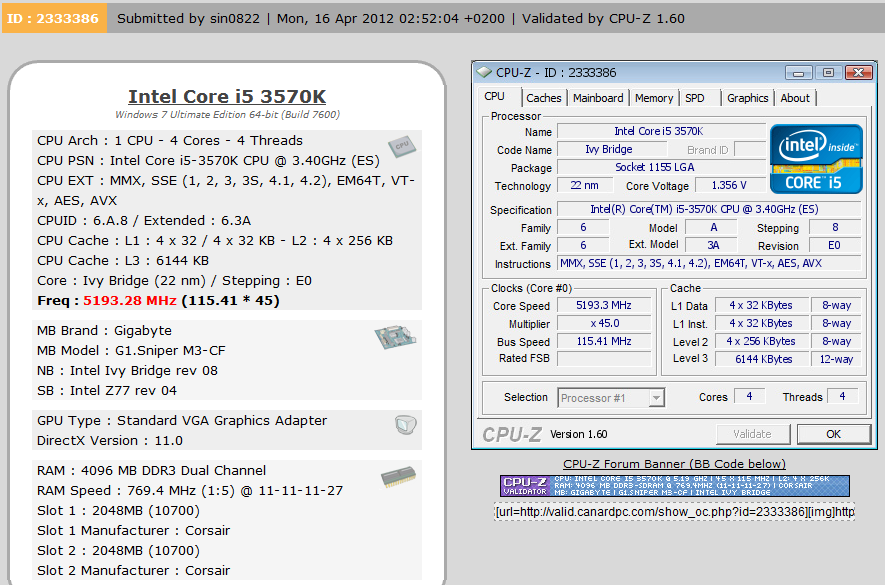Image resolution: width=885 pixels, height=585 pixels.
Task: Click the Intel Core i5 inside logo
Action: pyautogui.click(x=816, y=159)
